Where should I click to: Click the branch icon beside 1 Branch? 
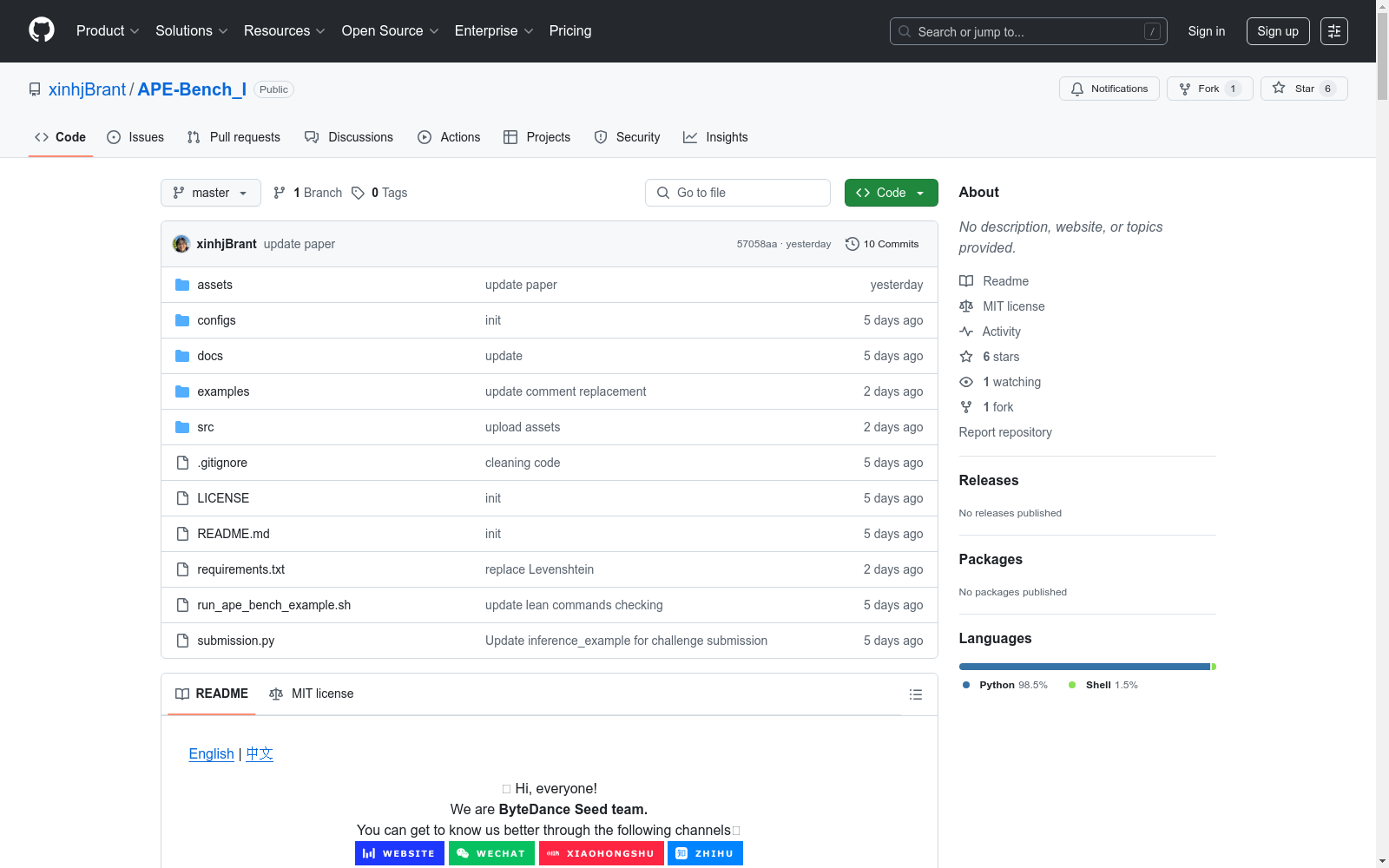[280, 193]
